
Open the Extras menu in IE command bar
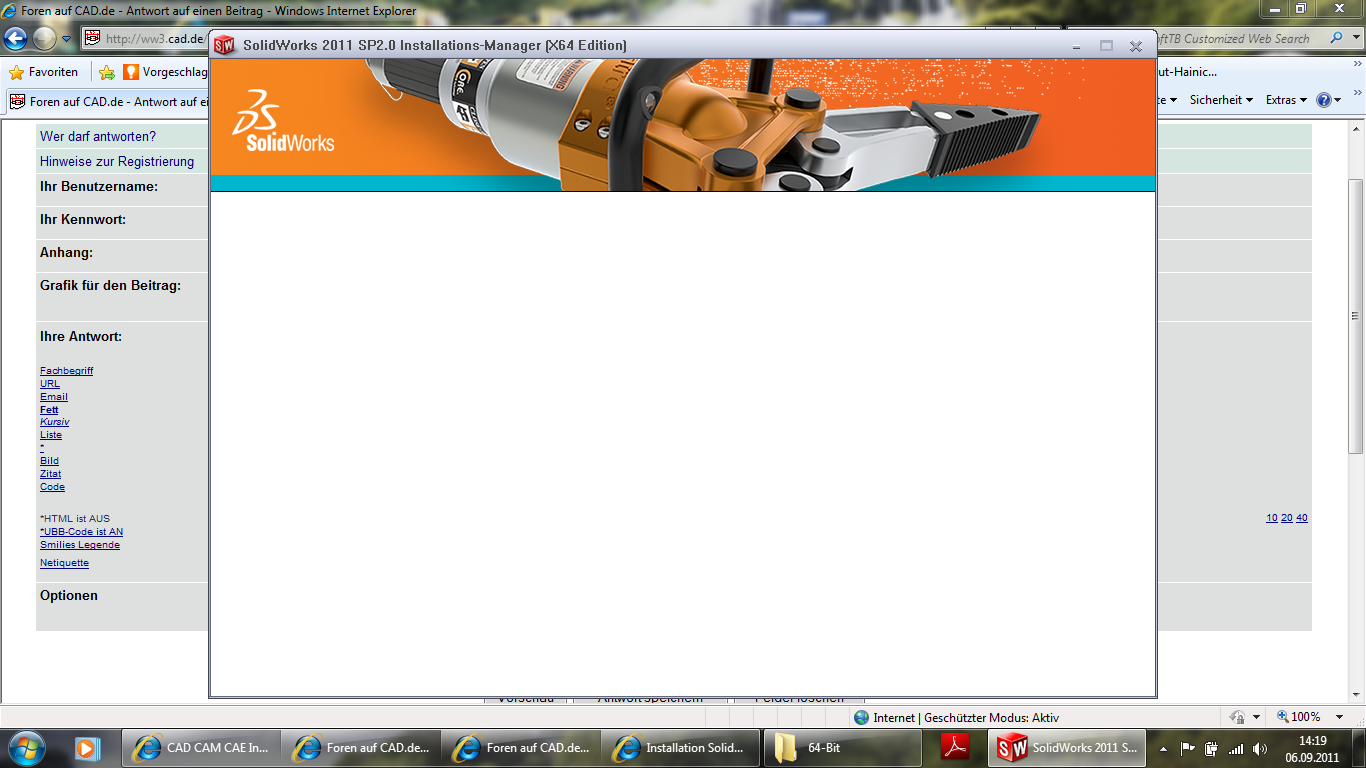pos(1286,100)
